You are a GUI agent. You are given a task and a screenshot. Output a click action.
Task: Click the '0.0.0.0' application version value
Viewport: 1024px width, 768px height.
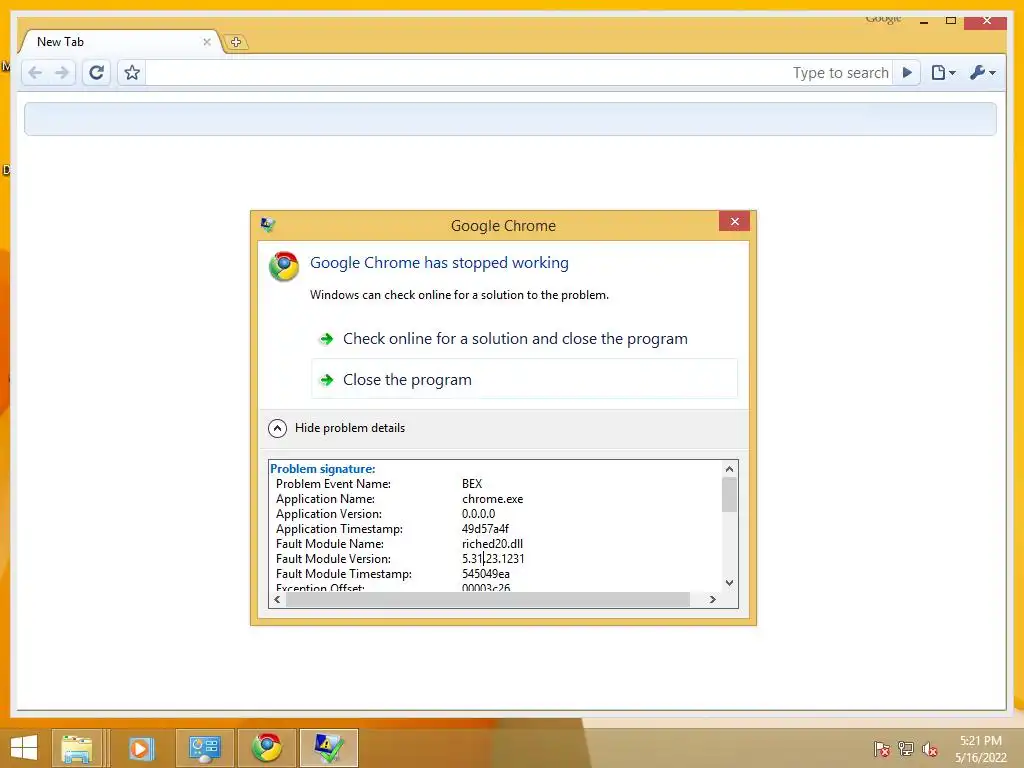click(478, 514)
